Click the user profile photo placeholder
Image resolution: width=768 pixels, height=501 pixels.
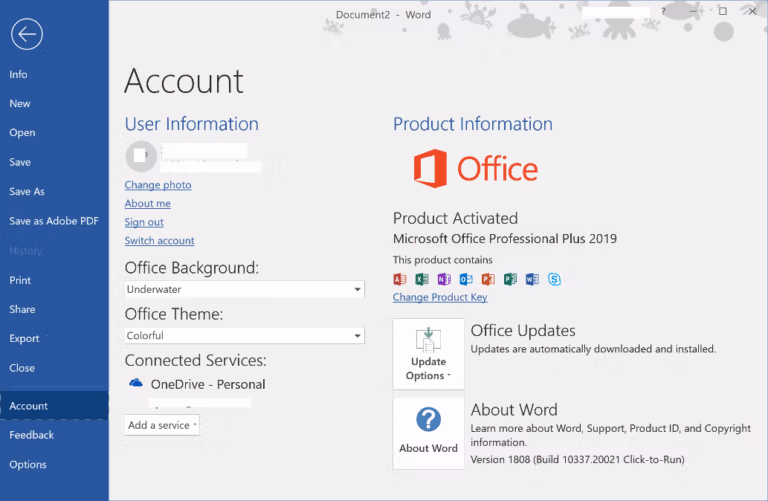click(x=141, y=156)
